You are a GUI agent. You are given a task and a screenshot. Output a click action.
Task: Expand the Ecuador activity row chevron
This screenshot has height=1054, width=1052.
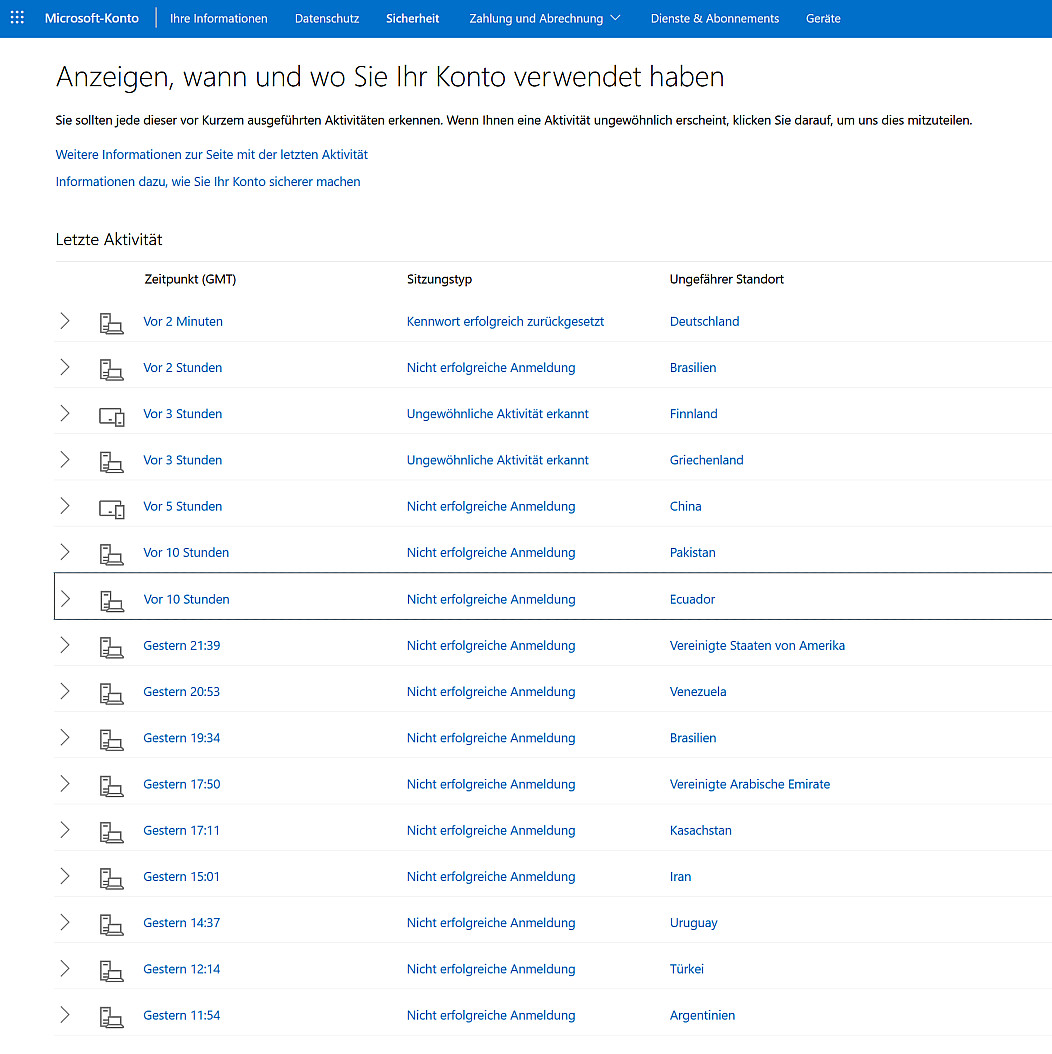[65, 599]
